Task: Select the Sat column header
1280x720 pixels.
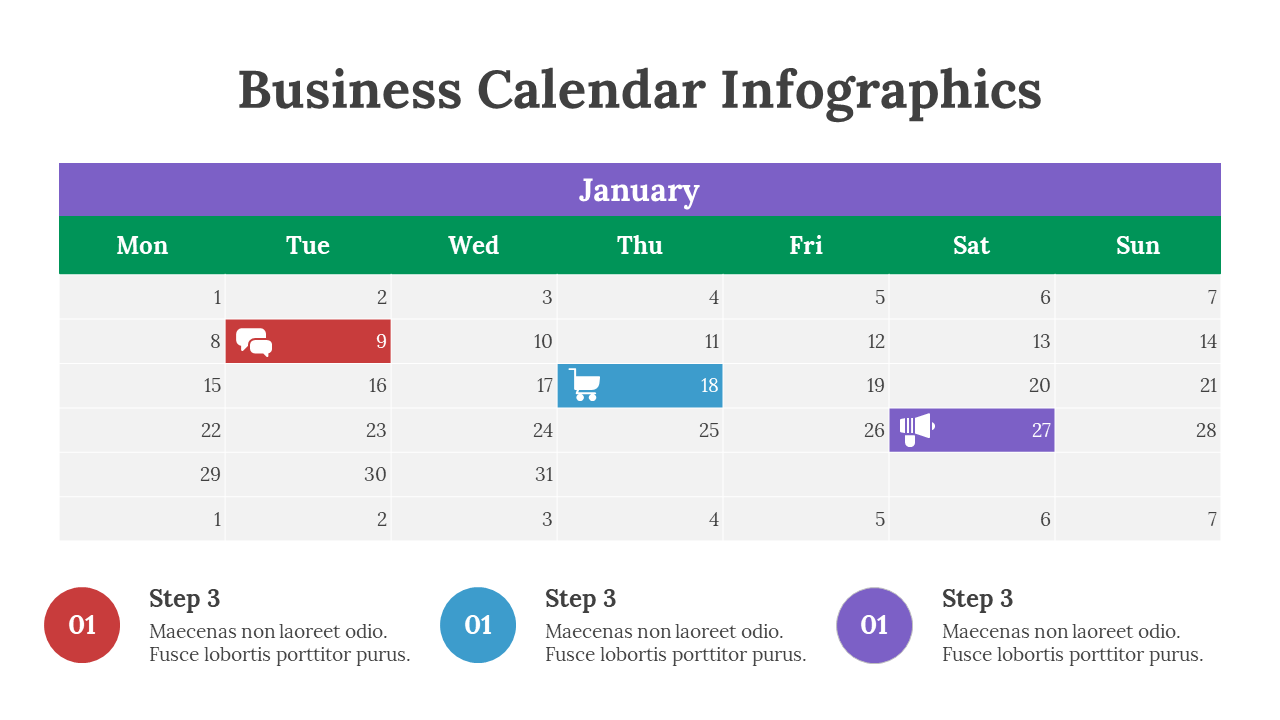Action: click(x=971, y=246)
